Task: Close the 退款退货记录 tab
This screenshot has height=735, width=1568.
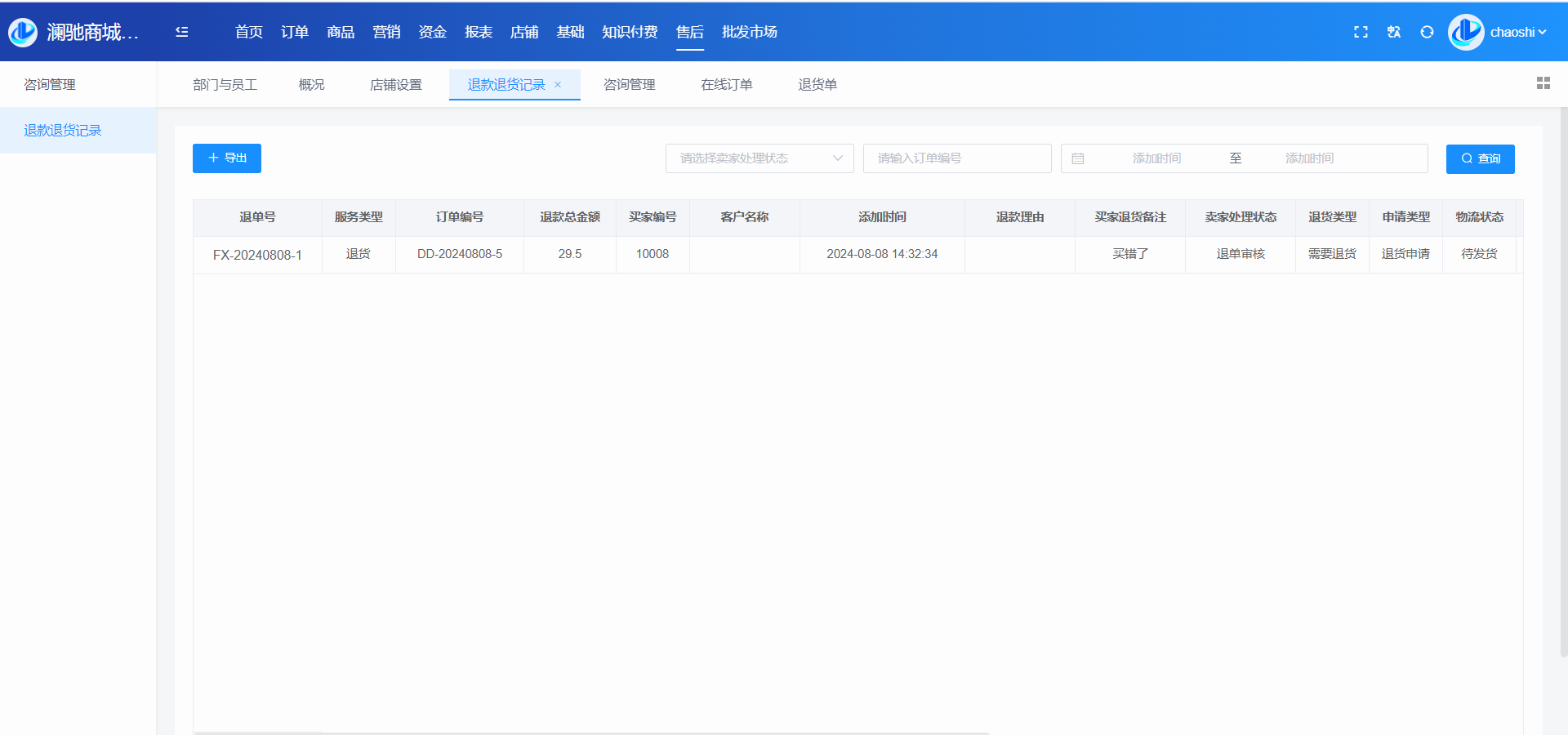Action: (x=558, y=85)
